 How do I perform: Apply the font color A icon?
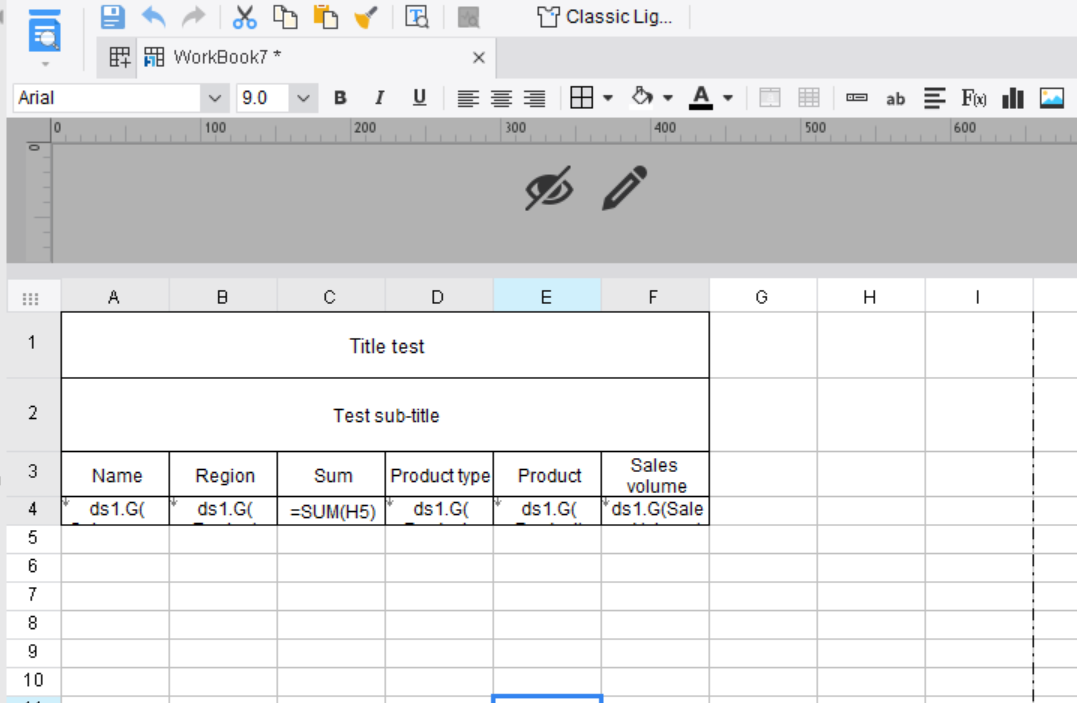[x=701, y=98]
